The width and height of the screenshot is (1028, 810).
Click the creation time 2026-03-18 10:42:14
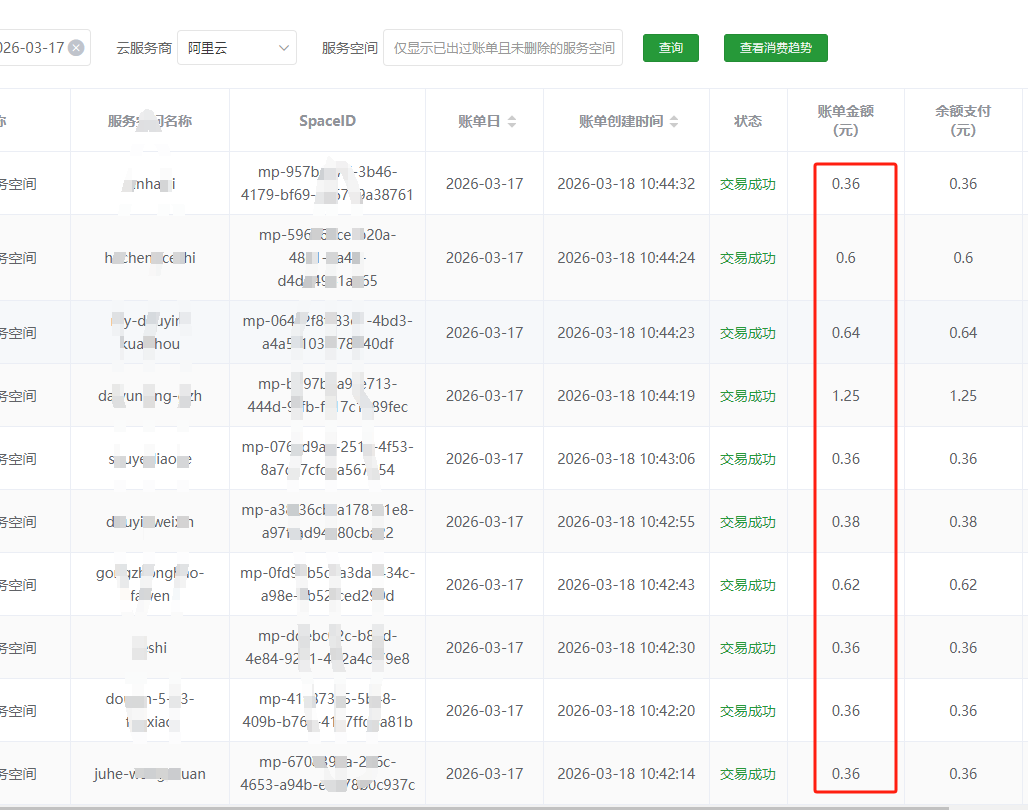coord(626,774)
